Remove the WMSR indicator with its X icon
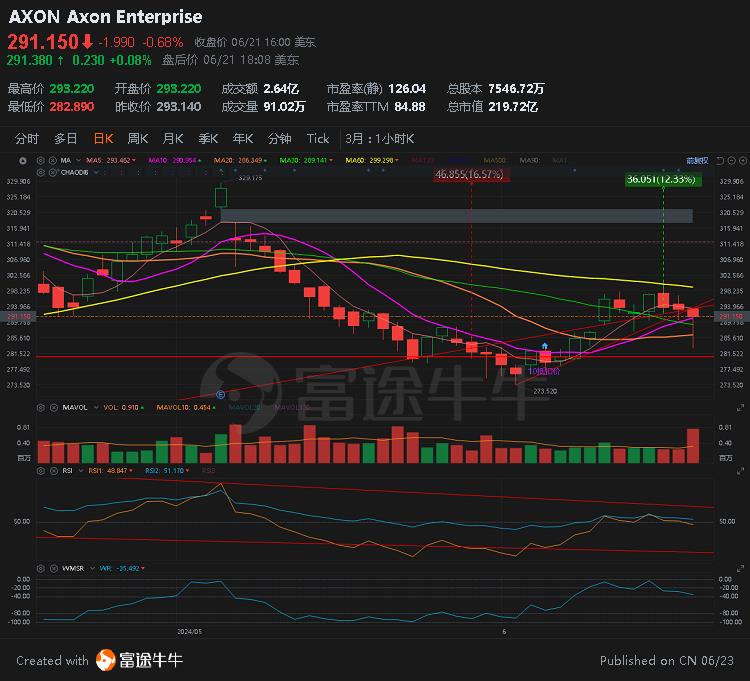The height and width of the screenshot is (681, 750). coord(54,568)
